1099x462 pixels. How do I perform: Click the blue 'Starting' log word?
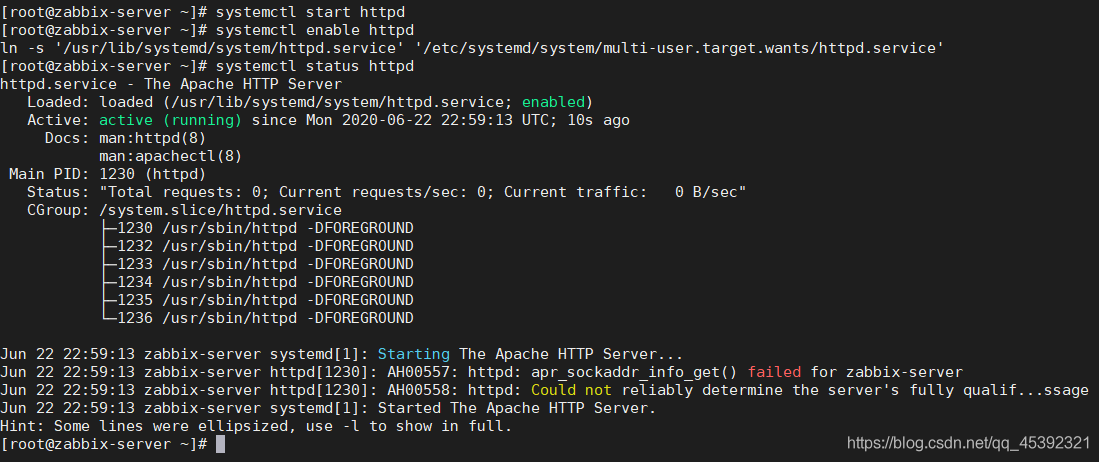coord(414,354)
